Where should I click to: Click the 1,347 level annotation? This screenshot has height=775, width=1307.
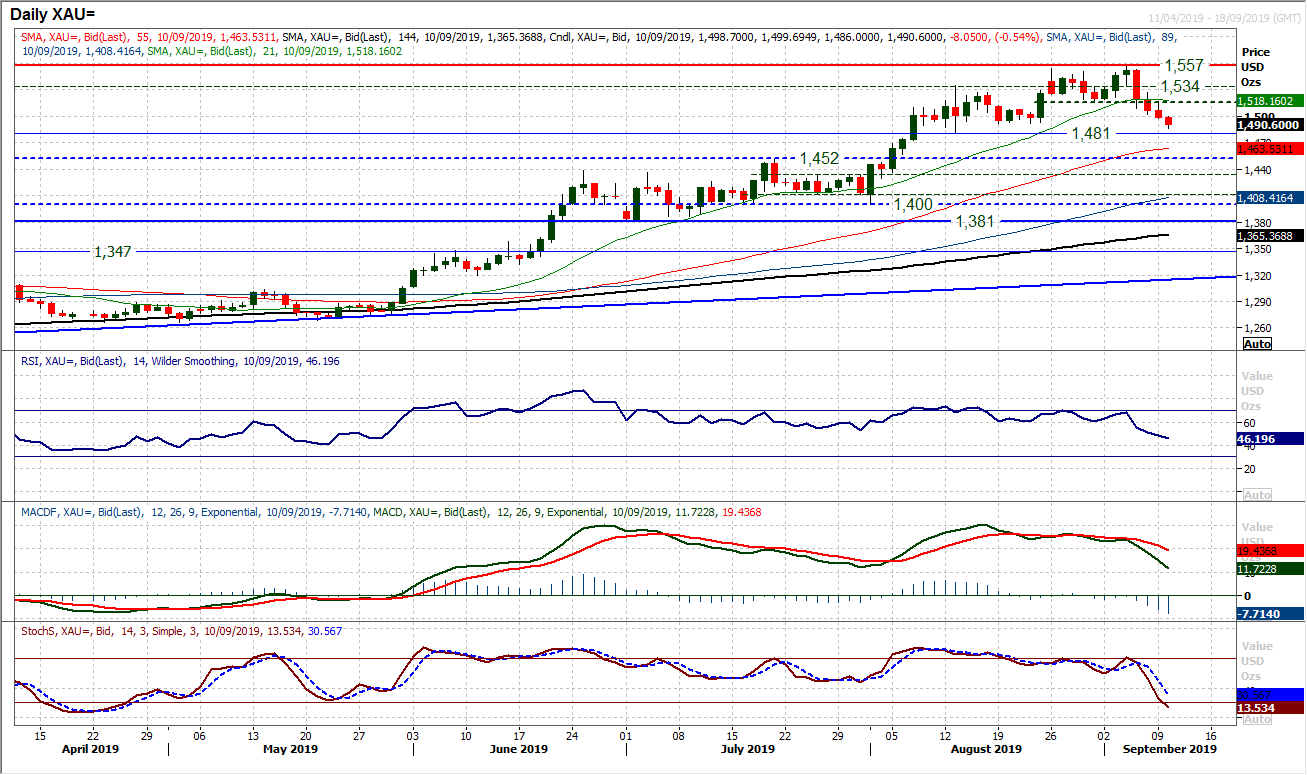[113, 252]
